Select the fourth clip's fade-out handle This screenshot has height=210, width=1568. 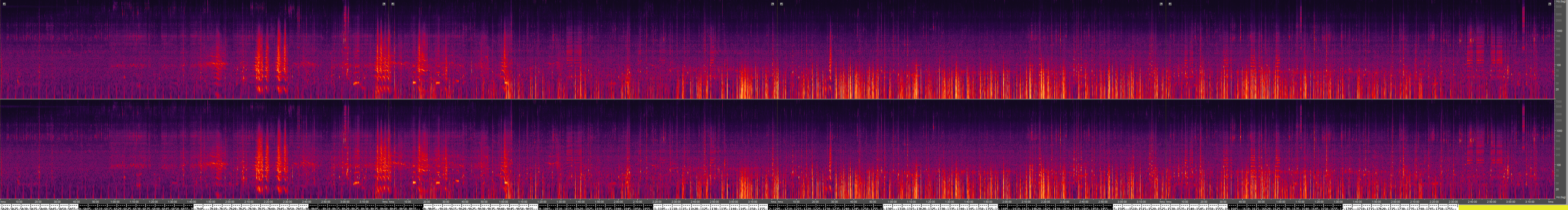1550,4
